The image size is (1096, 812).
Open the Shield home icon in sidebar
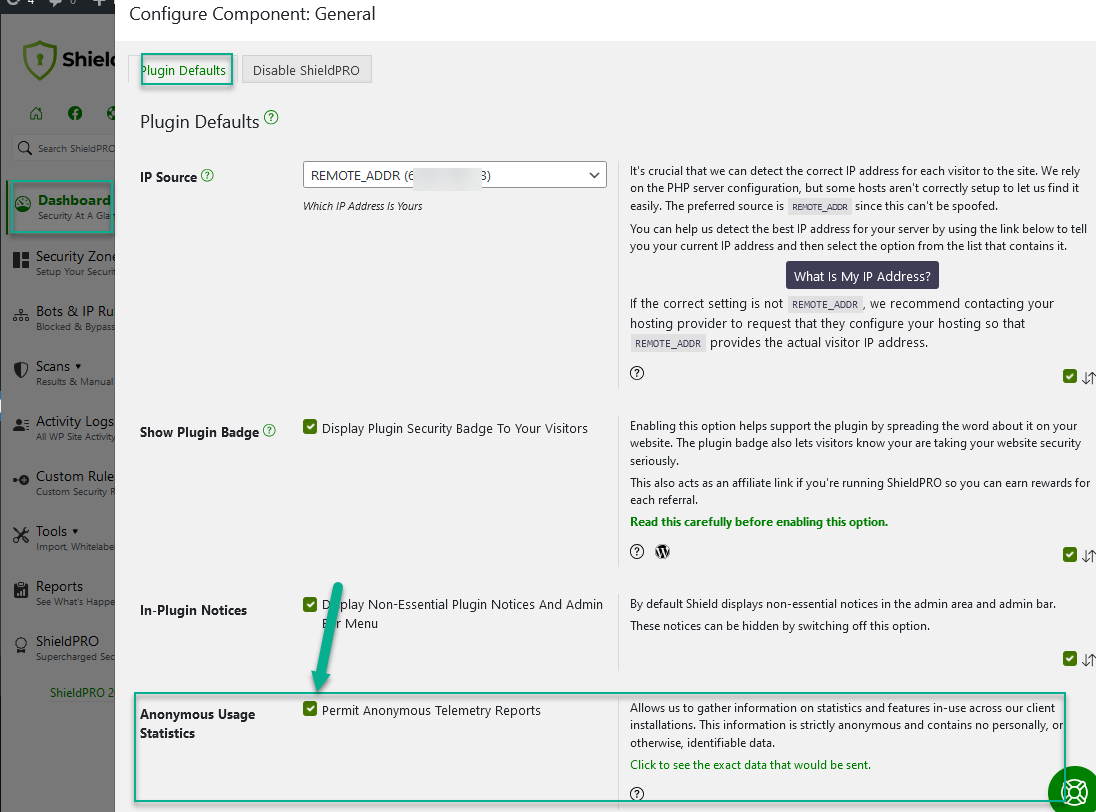tap(36, 113)
